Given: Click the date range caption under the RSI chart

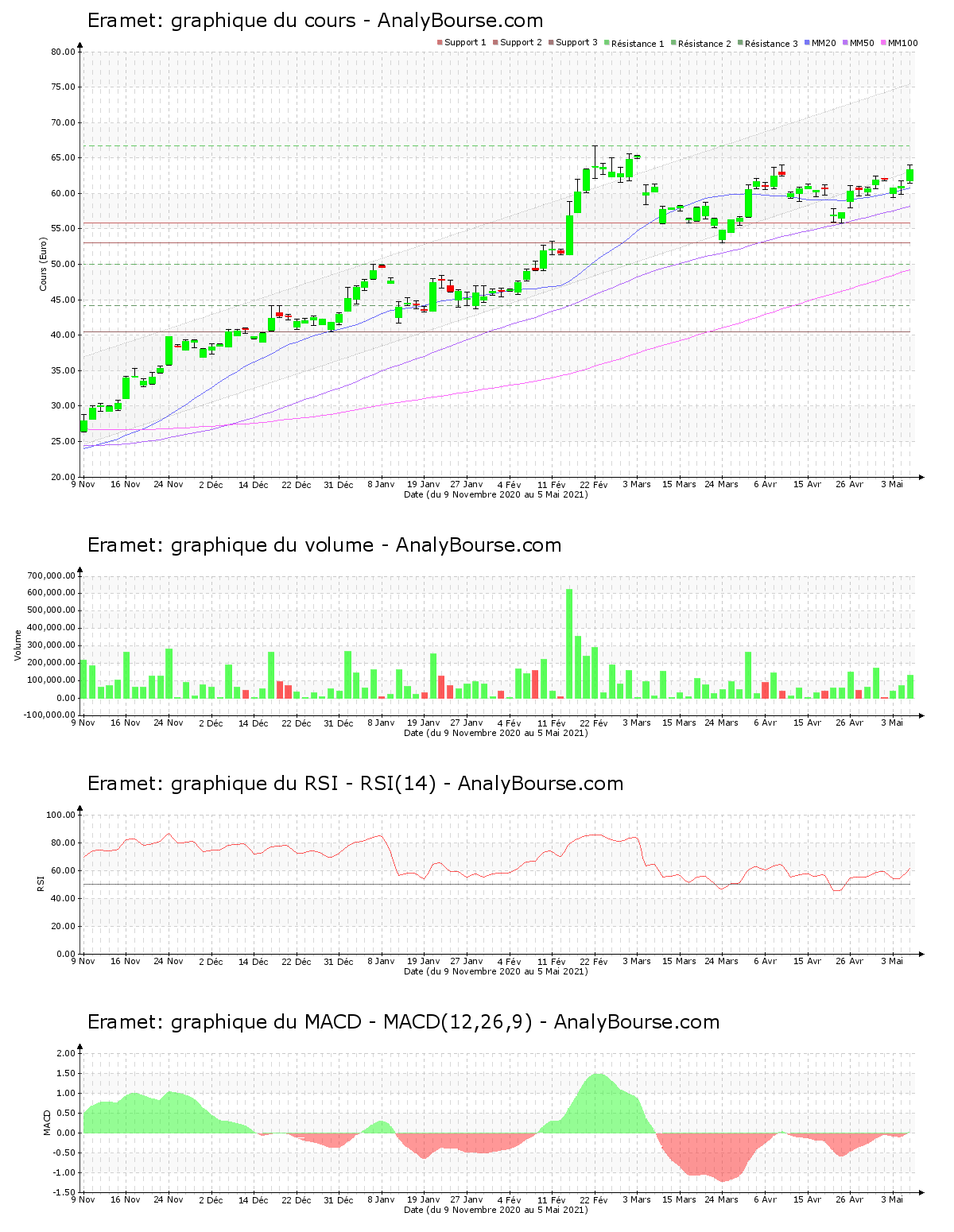Looking at the screenshot, I should point(496,971).
